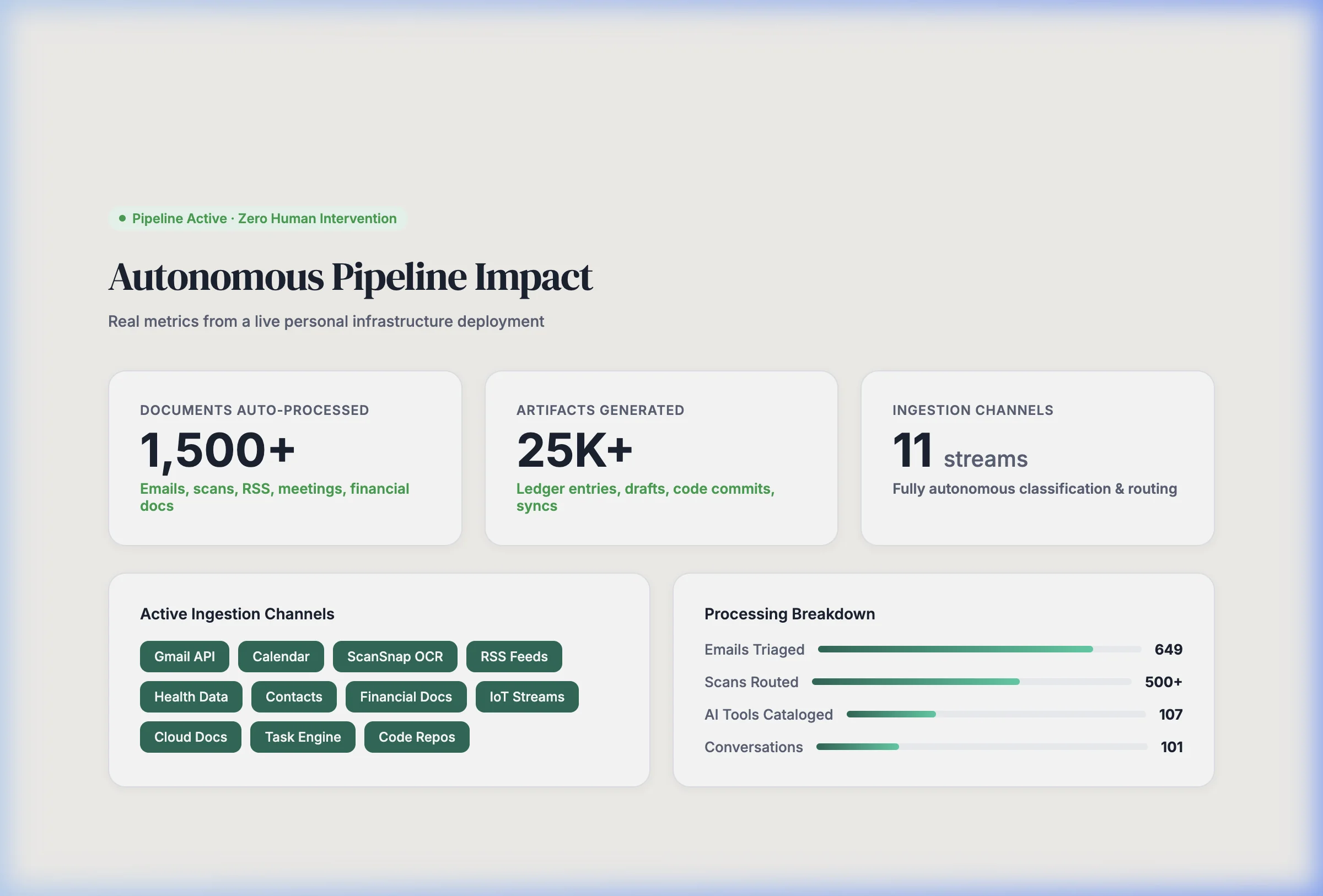Select the Contacts ingestion channel
This screenshot has width=1323, height=896.
(x=294, y=697)
